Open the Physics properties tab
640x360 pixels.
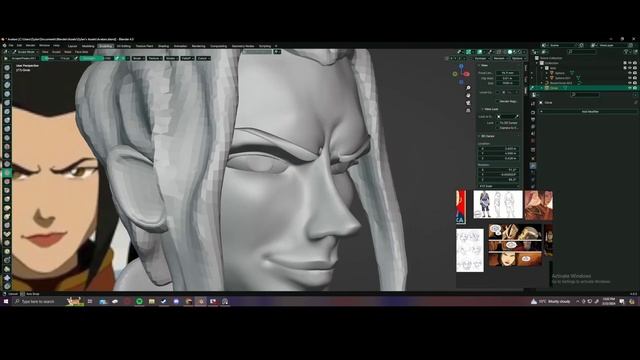click(533, 180)
